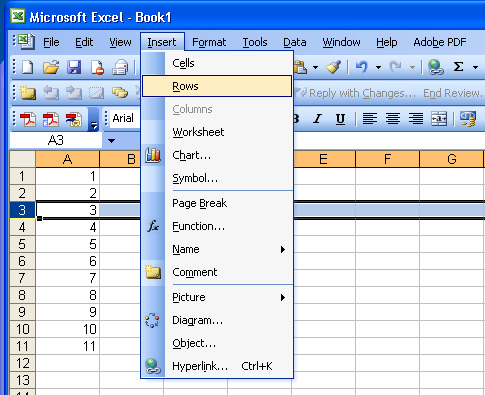Click the Convert to PDF and Email icon
This screenshot has height=395, width=485.
(x=51, y=119)
